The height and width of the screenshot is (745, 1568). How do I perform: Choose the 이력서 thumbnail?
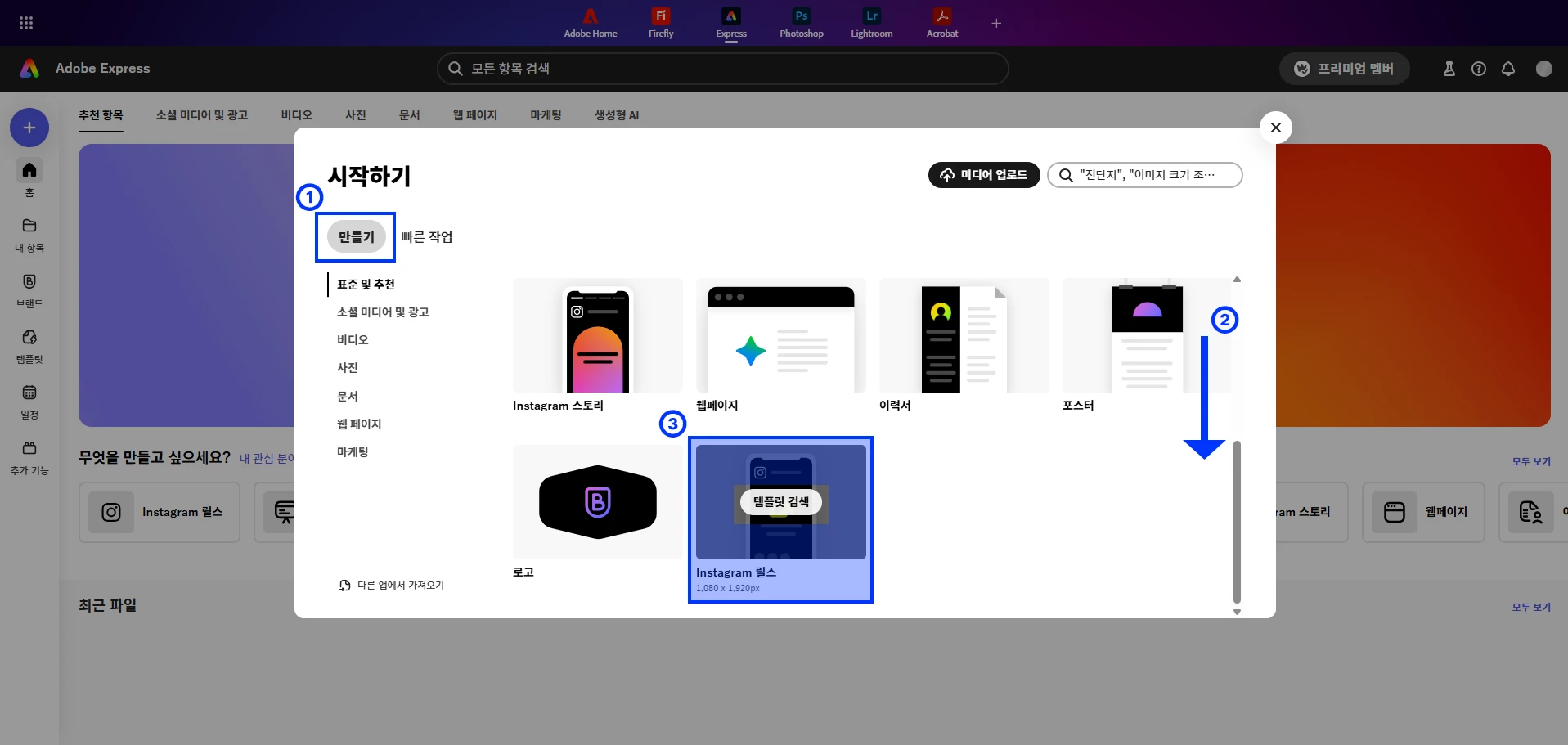[964, 335]
